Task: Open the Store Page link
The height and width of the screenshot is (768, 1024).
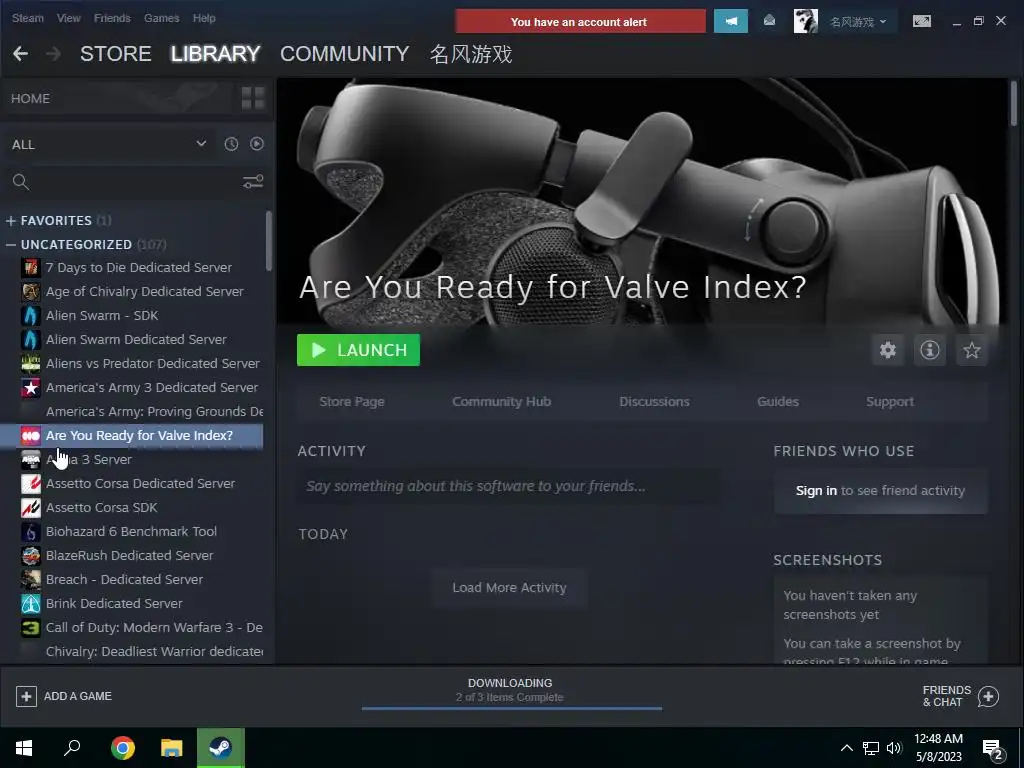Action: pos(352,402)
